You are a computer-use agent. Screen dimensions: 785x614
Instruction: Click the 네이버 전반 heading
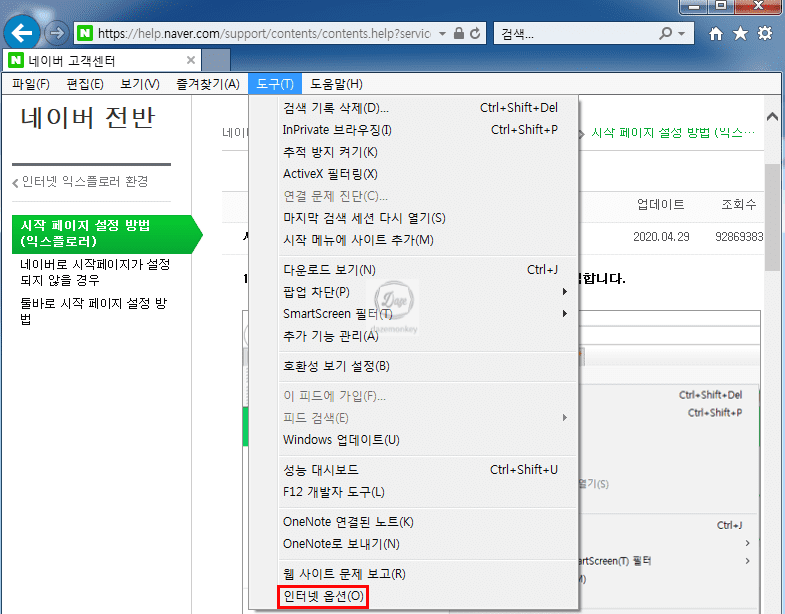coord(88,118)
